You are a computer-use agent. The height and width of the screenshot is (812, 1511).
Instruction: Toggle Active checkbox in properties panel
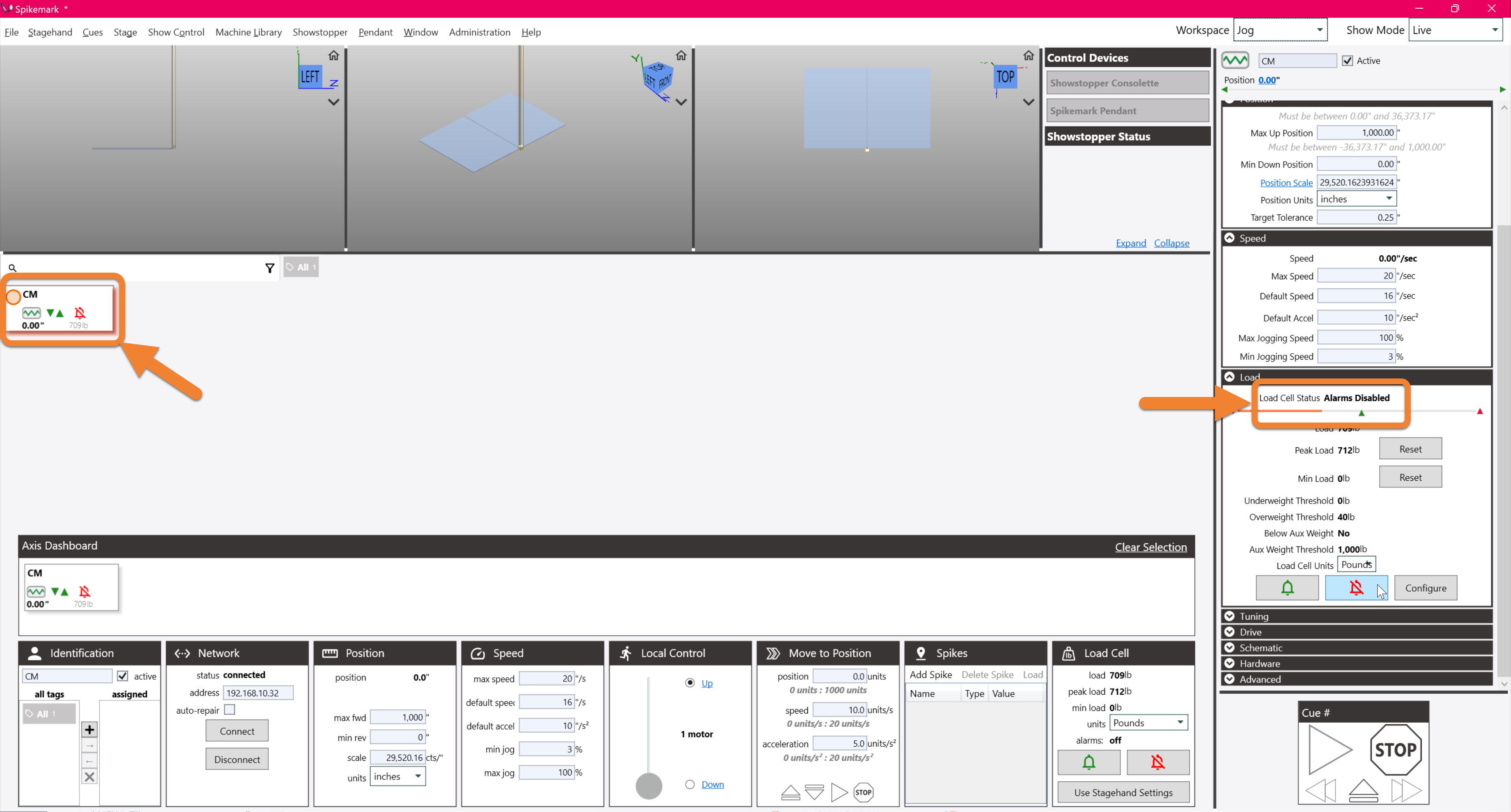(1347, 60)
